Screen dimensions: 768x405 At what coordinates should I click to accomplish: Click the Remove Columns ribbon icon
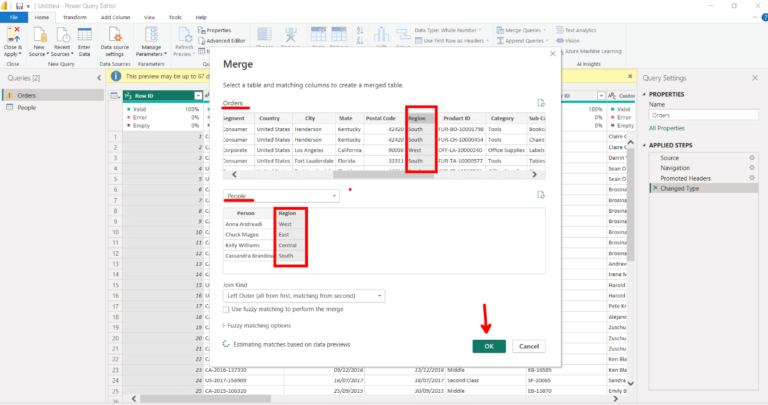(290, 35)
